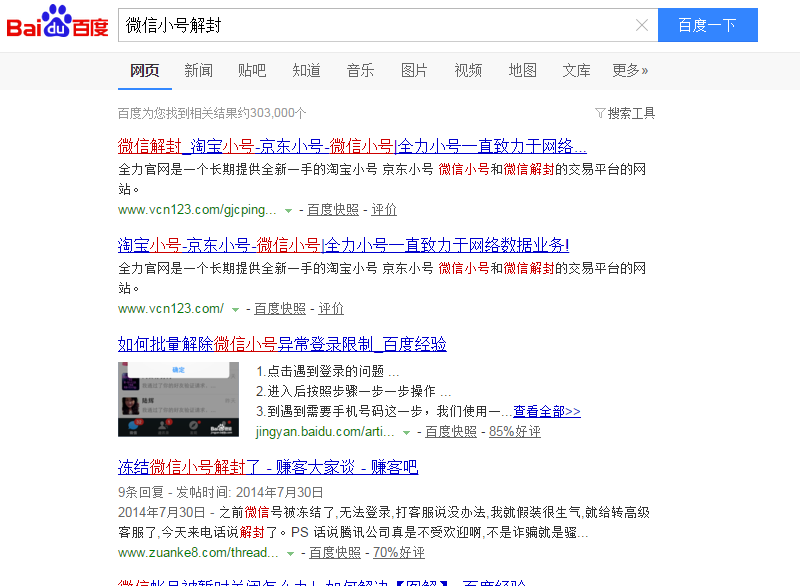This screenshot has width=800, height=586.
Task: Click the 搜索工具 filter icon
Action: 600,113
